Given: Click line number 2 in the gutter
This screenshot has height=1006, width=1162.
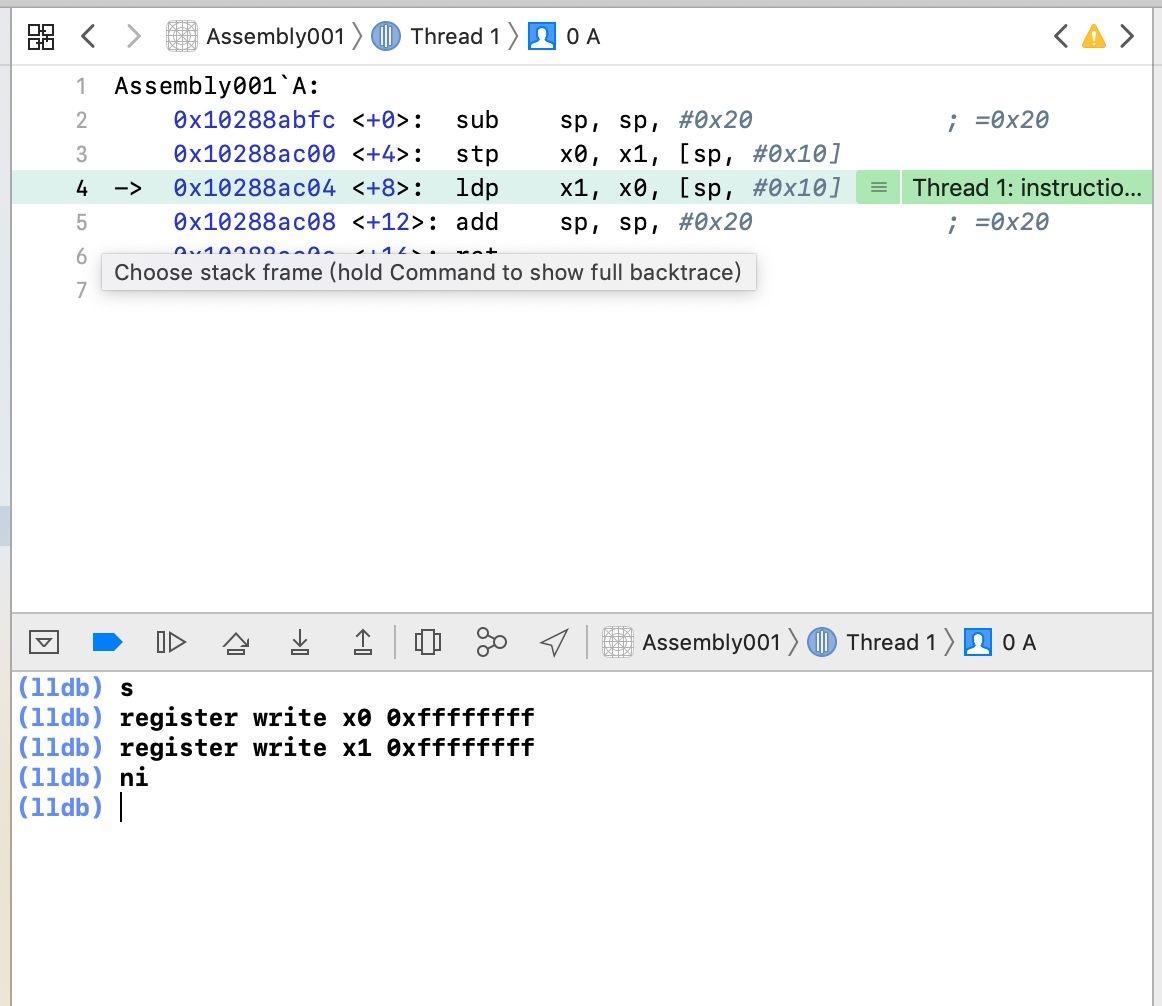Looking at the screenshot, I should [x=82, y=120].
